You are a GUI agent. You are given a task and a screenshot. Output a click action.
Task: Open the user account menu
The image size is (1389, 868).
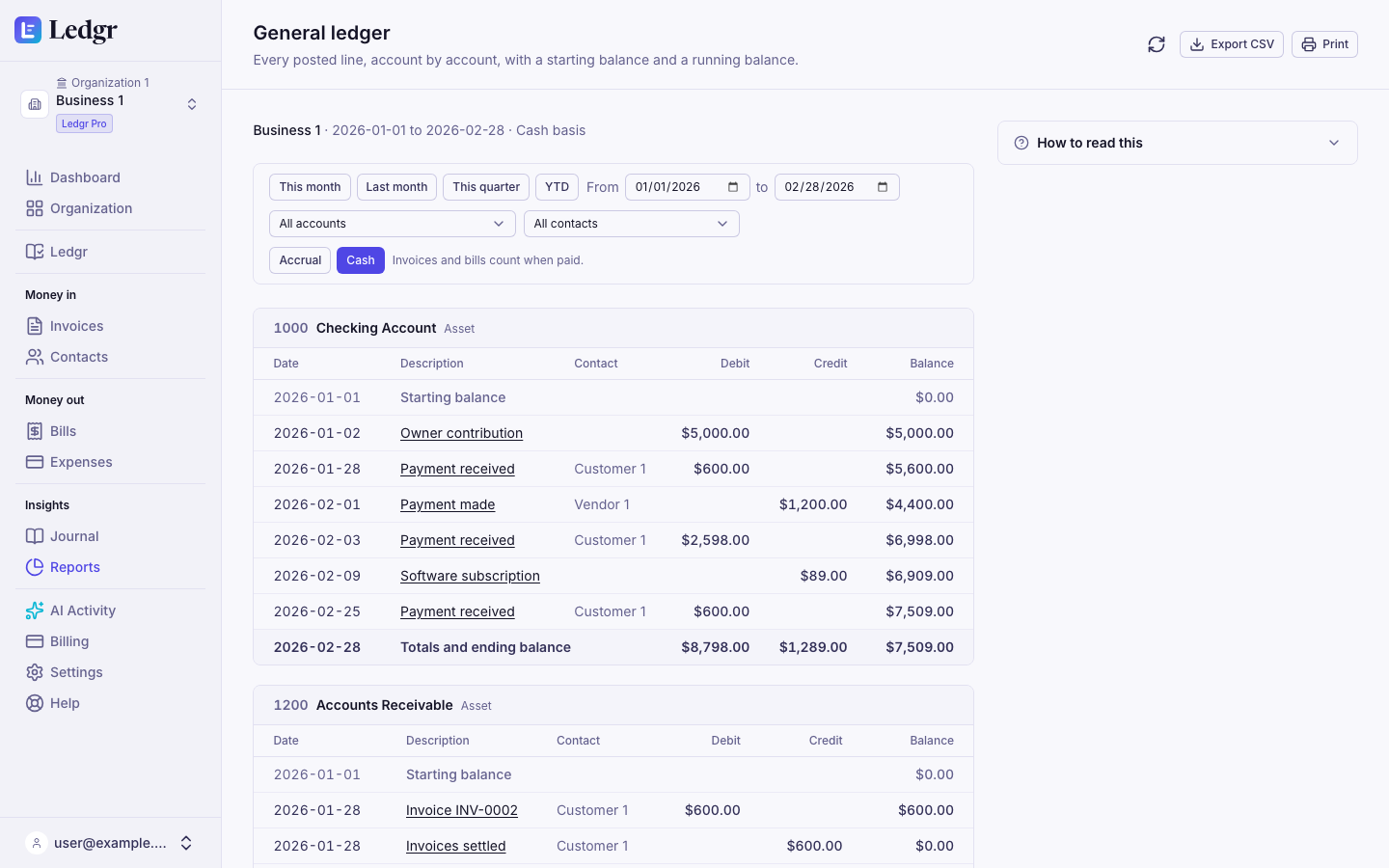(110, 843)
